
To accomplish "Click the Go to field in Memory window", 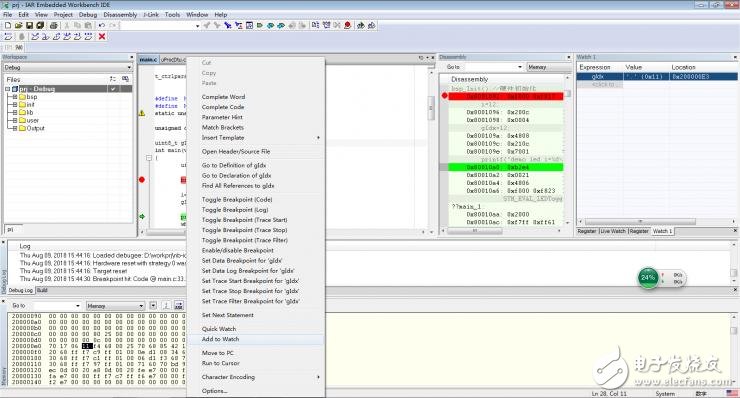I will coord(57,306).
